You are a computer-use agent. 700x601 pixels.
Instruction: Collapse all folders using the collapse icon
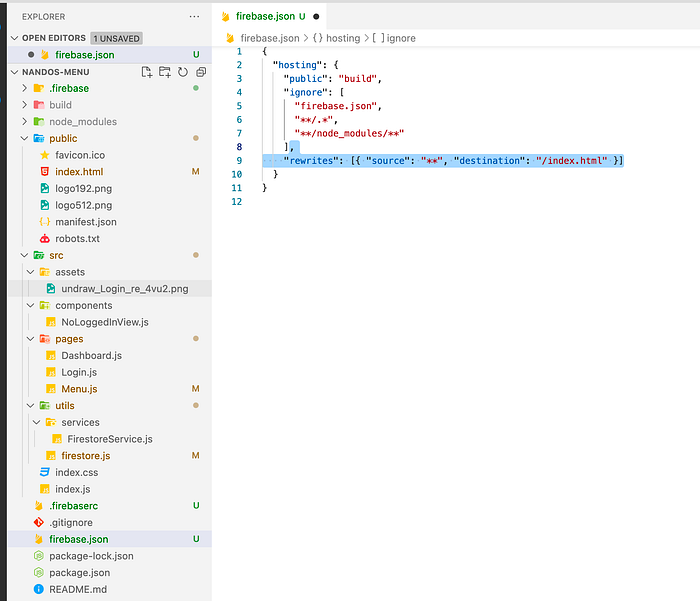(201, 72)
